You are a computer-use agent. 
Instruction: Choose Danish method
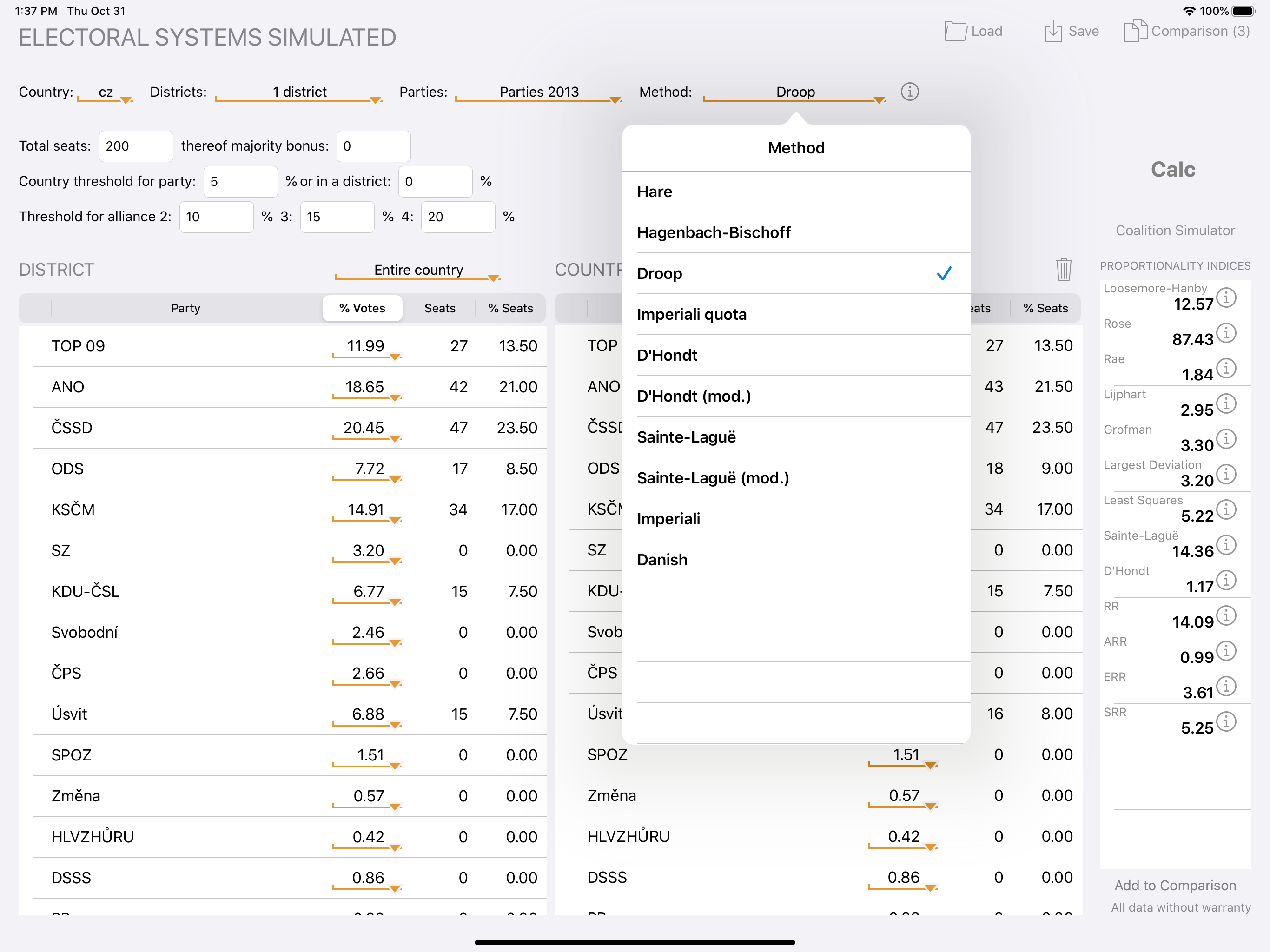(x=796, y=560)
